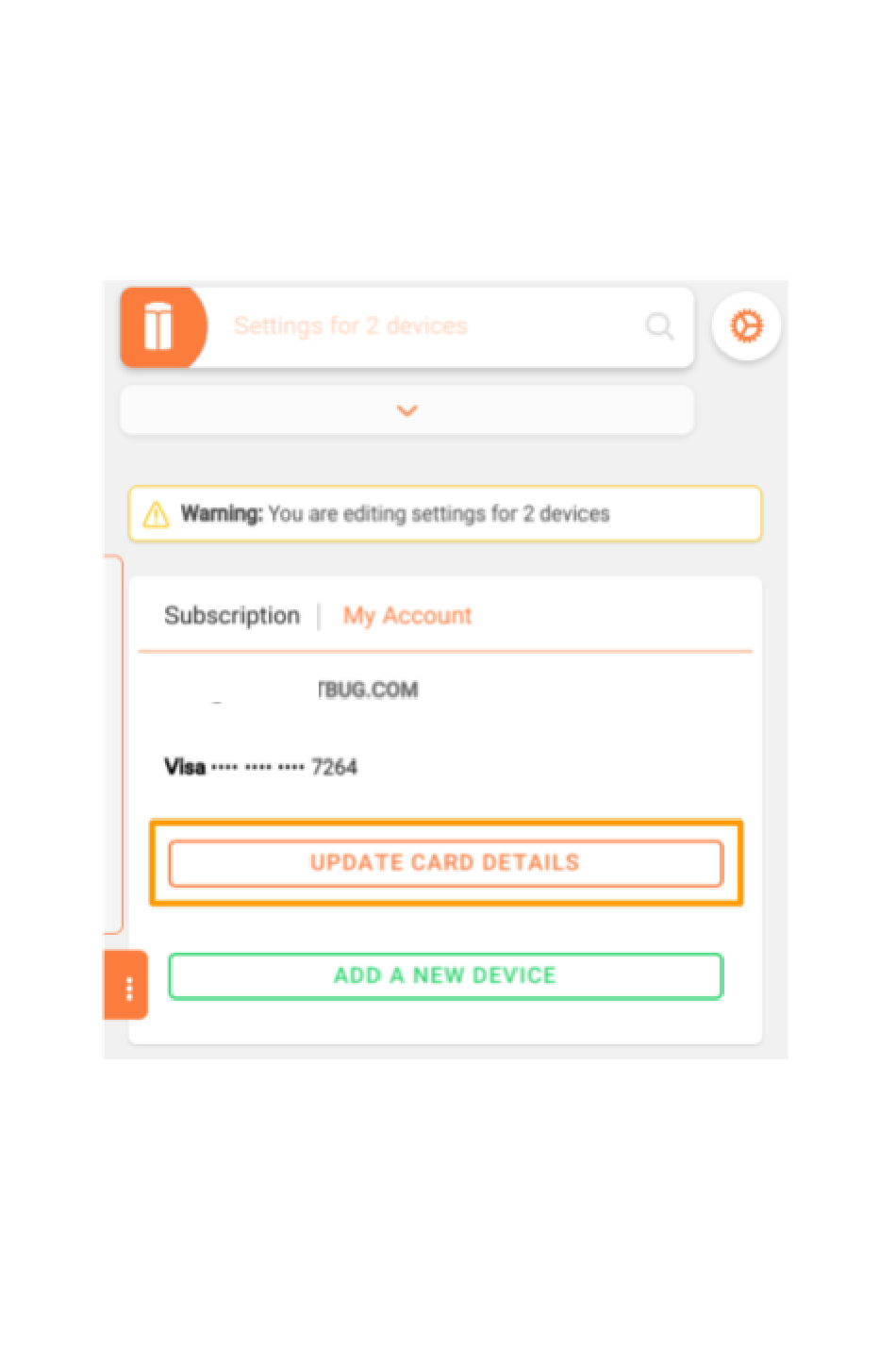This screenshot has width=896, height=1348.
Task: Switch to the Subscription tab
Action: pyautogui.click(x=232, y=616)
